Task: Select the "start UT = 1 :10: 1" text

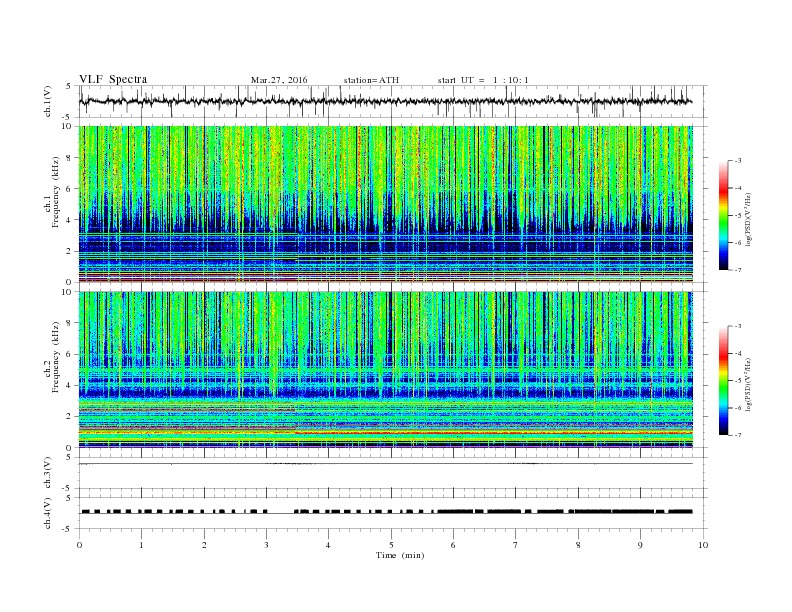Action: [483, 80]
